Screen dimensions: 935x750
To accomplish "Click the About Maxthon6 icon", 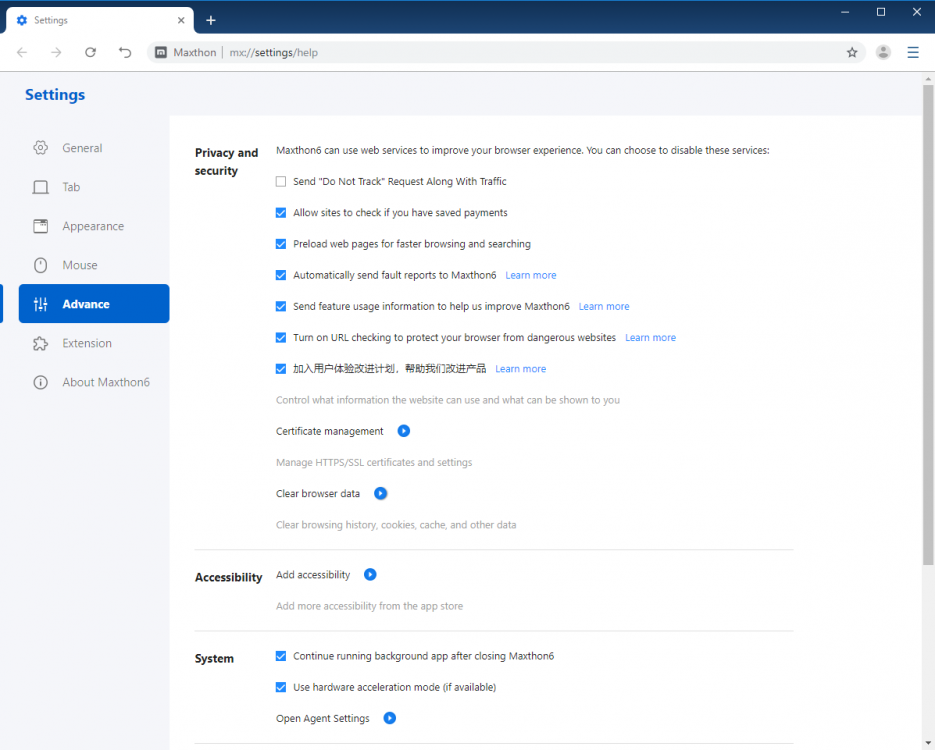I will coord(41,381).
